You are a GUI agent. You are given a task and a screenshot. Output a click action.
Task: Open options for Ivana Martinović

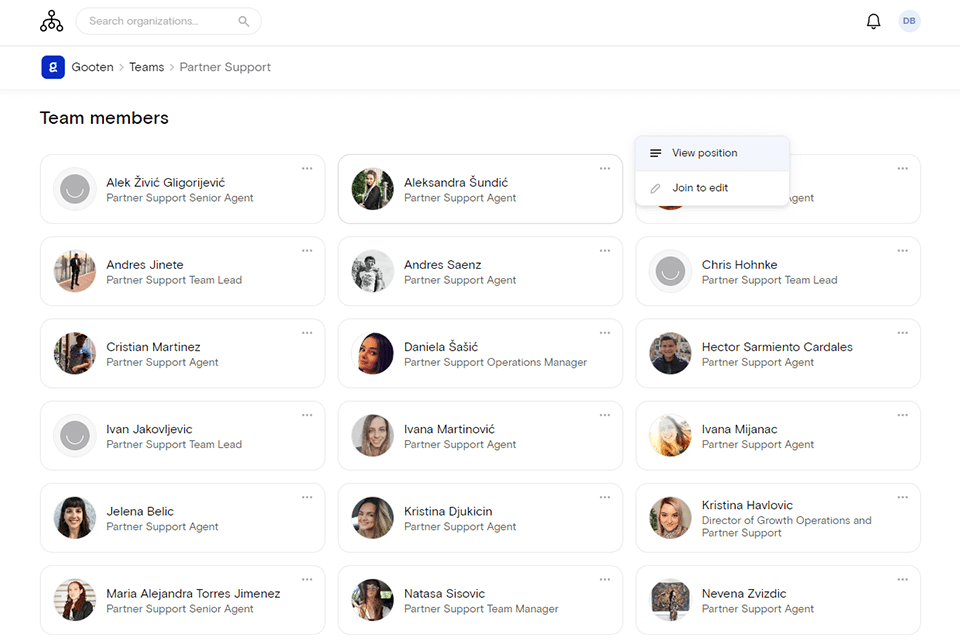point(604,415)
